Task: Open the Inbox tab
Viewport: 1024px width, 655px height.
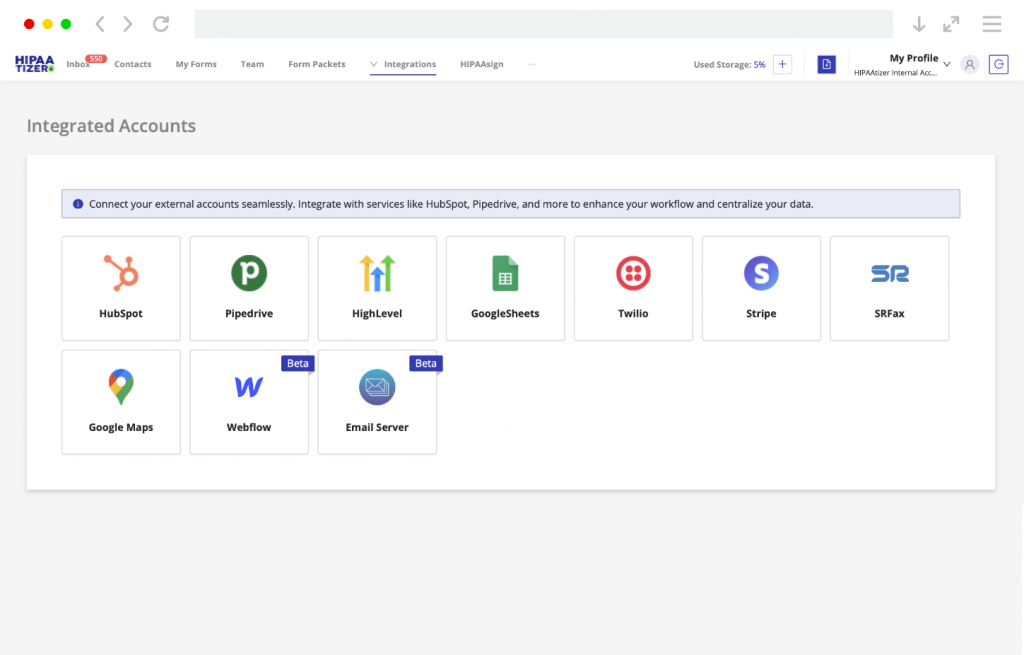Action: tap(78, 64)
